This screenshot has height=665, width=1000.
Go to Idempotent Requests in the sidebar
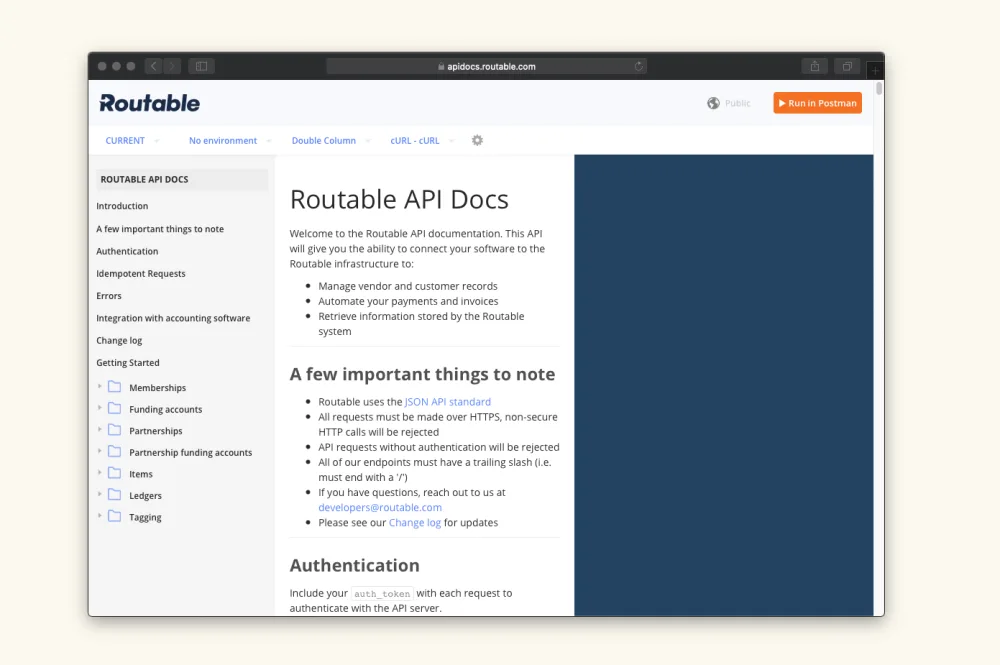141,274
